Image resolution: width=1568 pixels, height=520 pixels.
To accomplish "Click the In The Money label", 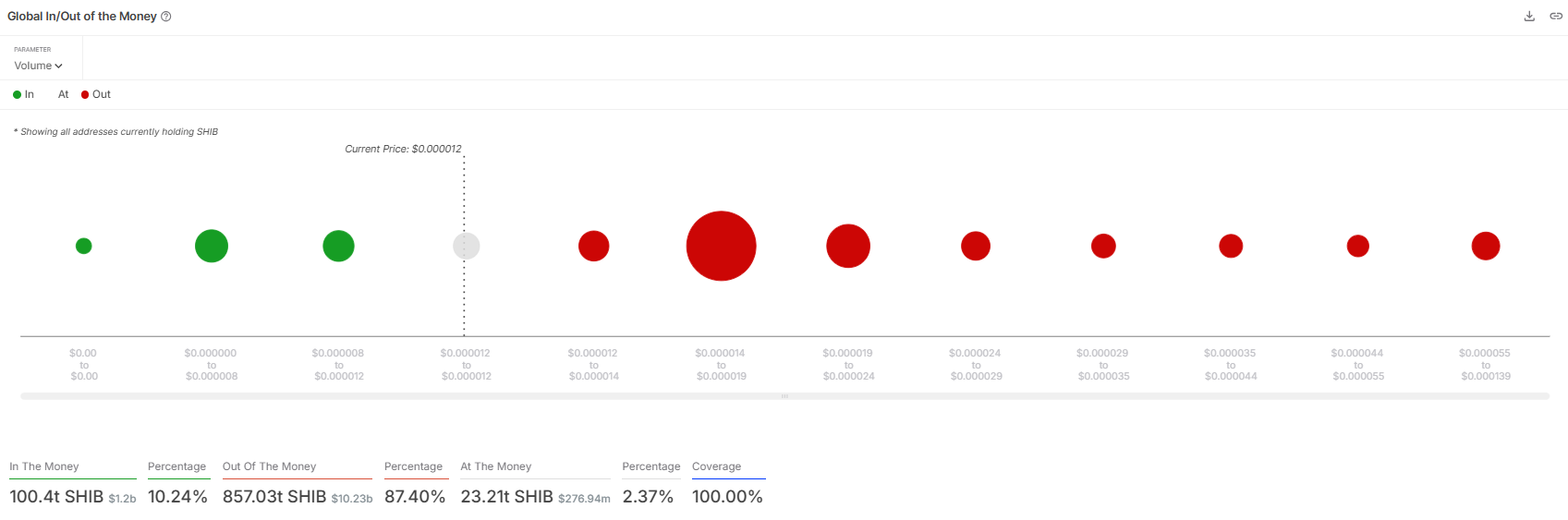I will click(44, 466).
